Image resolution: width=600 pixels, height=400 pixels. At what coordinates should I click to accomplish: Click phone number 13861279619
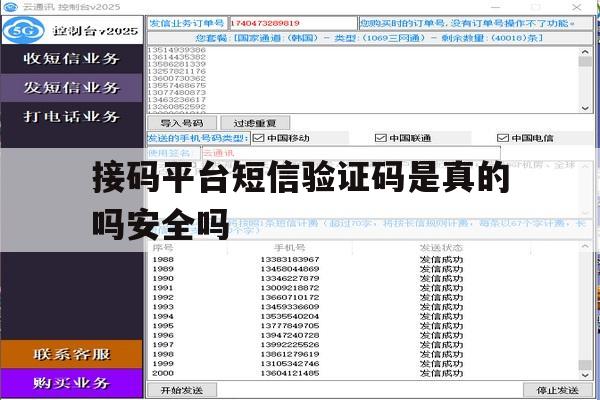(x=290, y=354)
